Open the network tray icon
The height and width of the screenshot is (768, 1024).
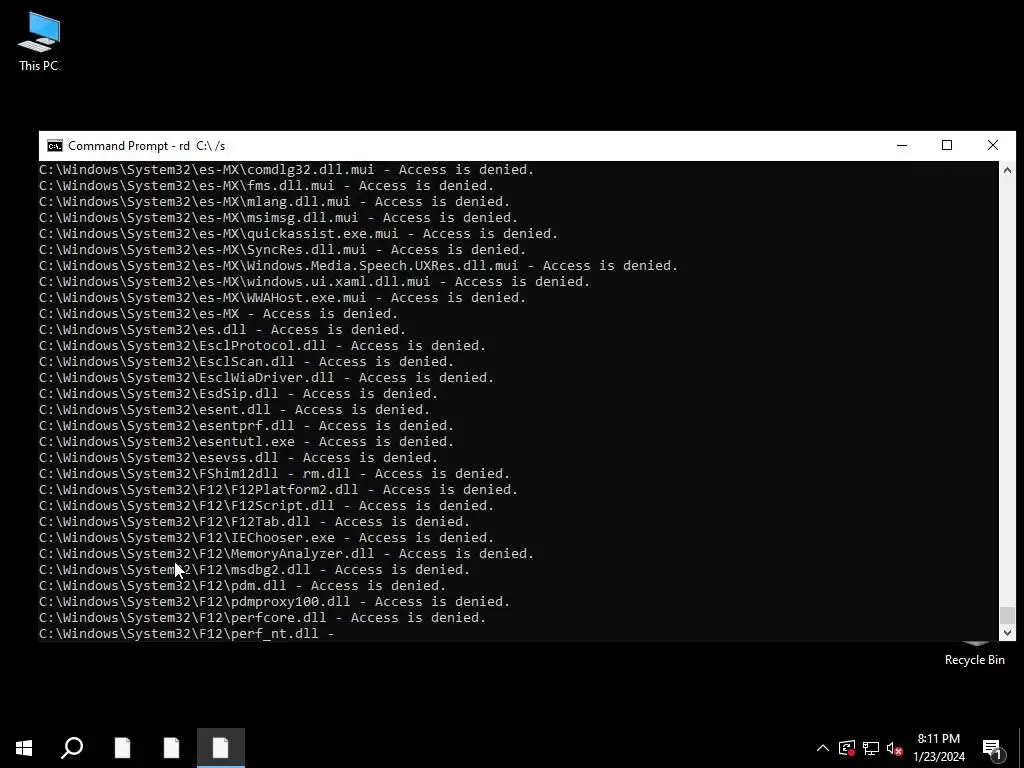871,748
